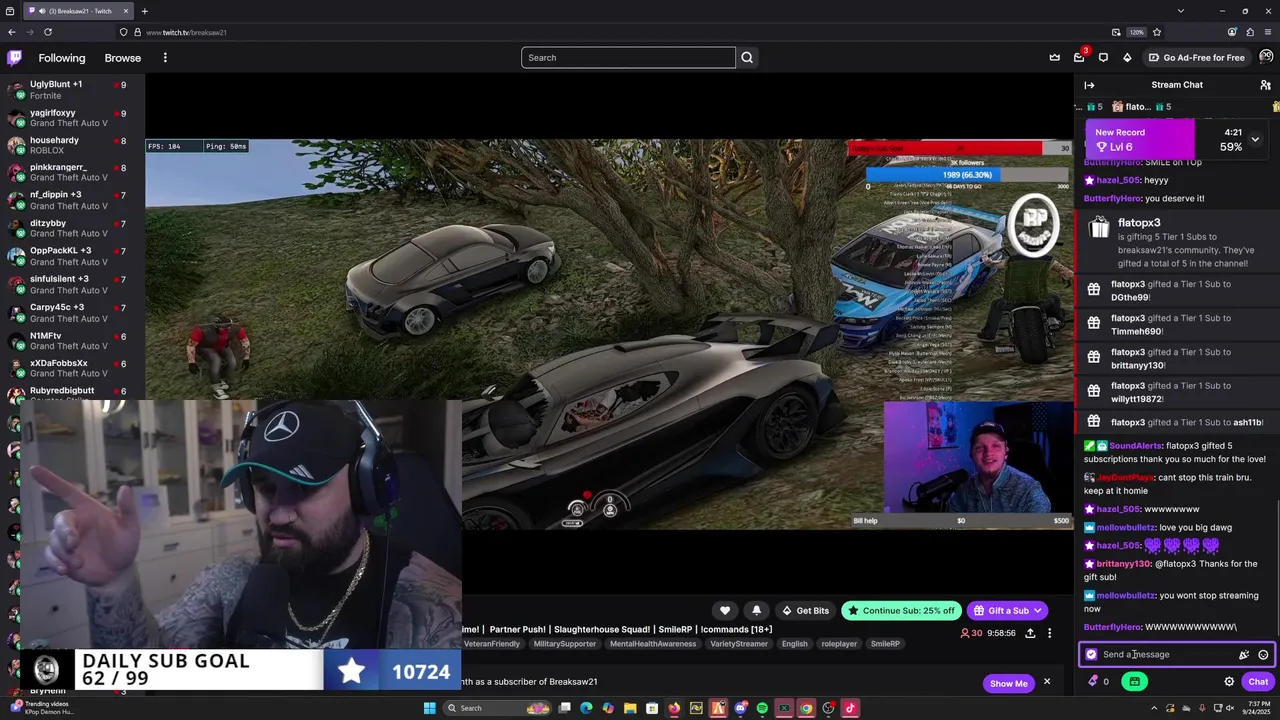The height and width of the screenshot is (720, 1280).
Task: Open the emote picker smiley
Action: 1263,655
